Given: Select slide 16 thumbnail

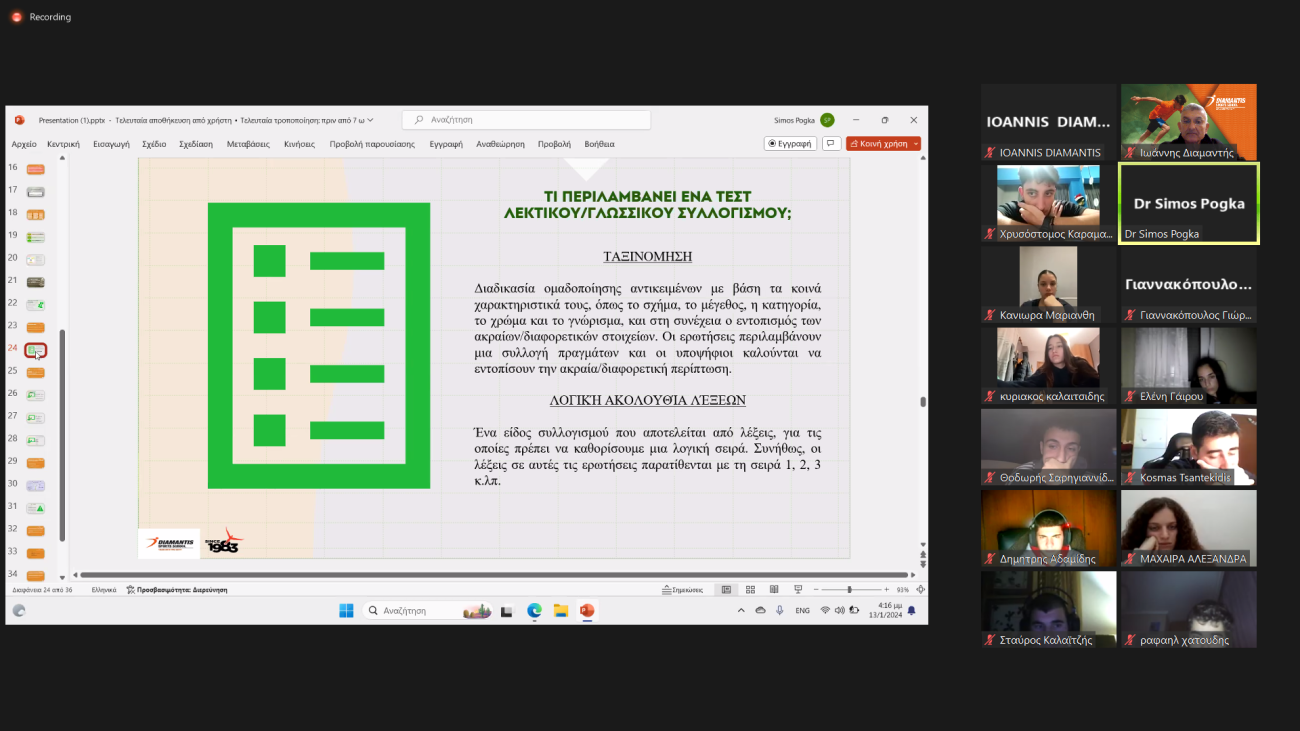Looking at the screenshot, I should 35,168.
